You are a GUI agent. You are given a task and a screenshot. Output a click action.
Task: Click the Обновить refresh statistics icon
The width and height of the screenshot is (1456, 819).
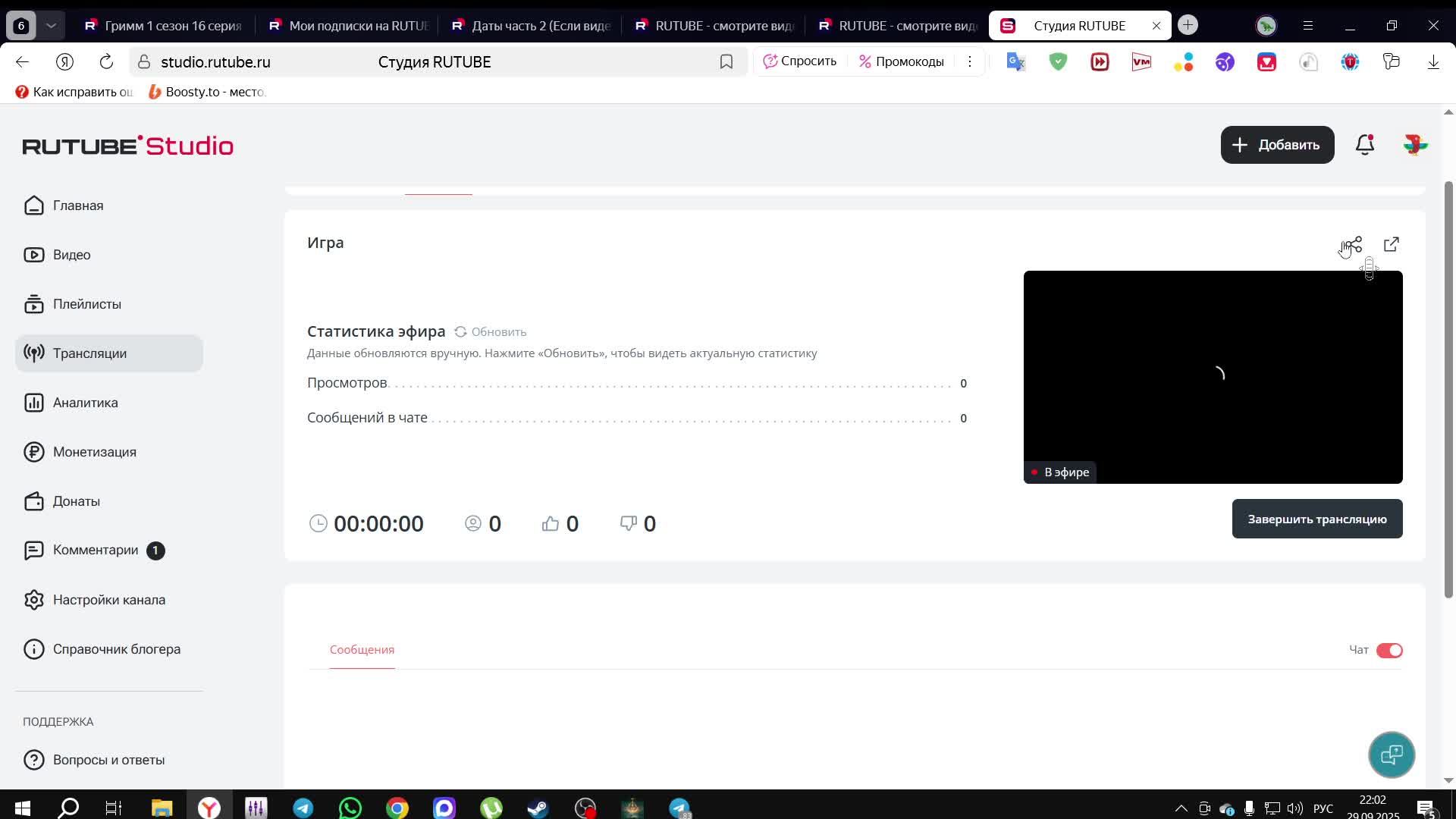click(x=460, y=331)
